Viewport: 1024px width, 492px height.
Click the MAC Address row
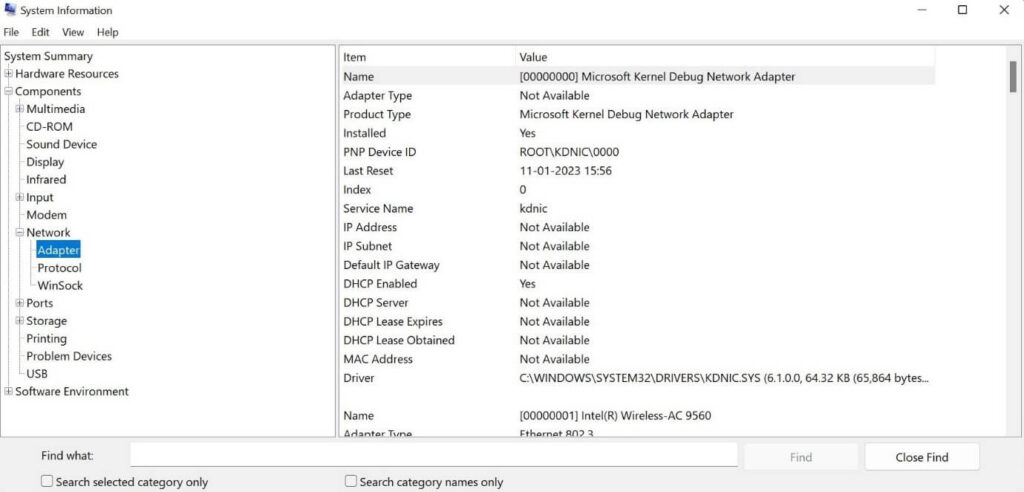click(x=638, y=359)
